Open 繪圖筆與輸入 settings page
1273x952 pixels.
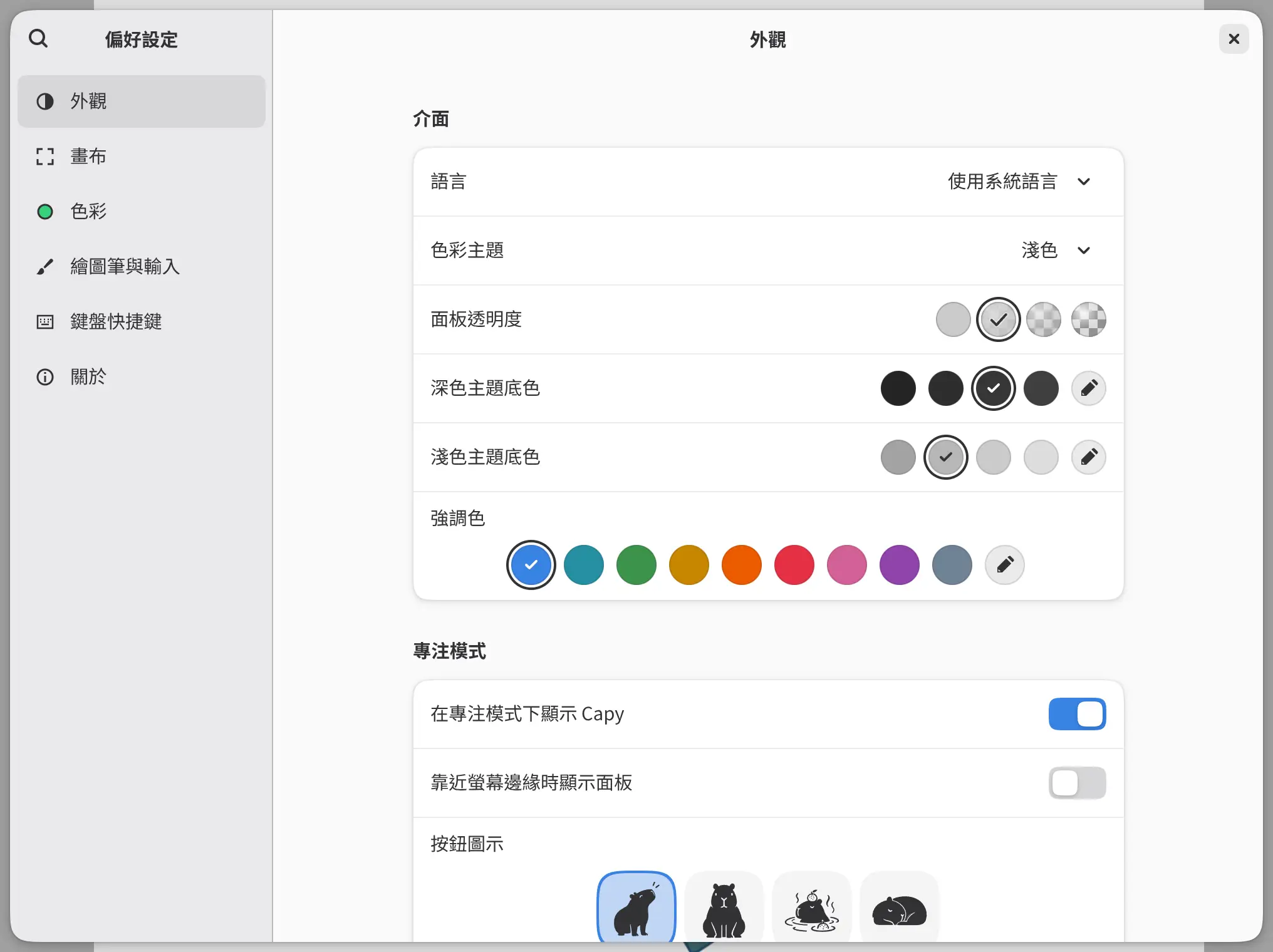pos(142,267)
